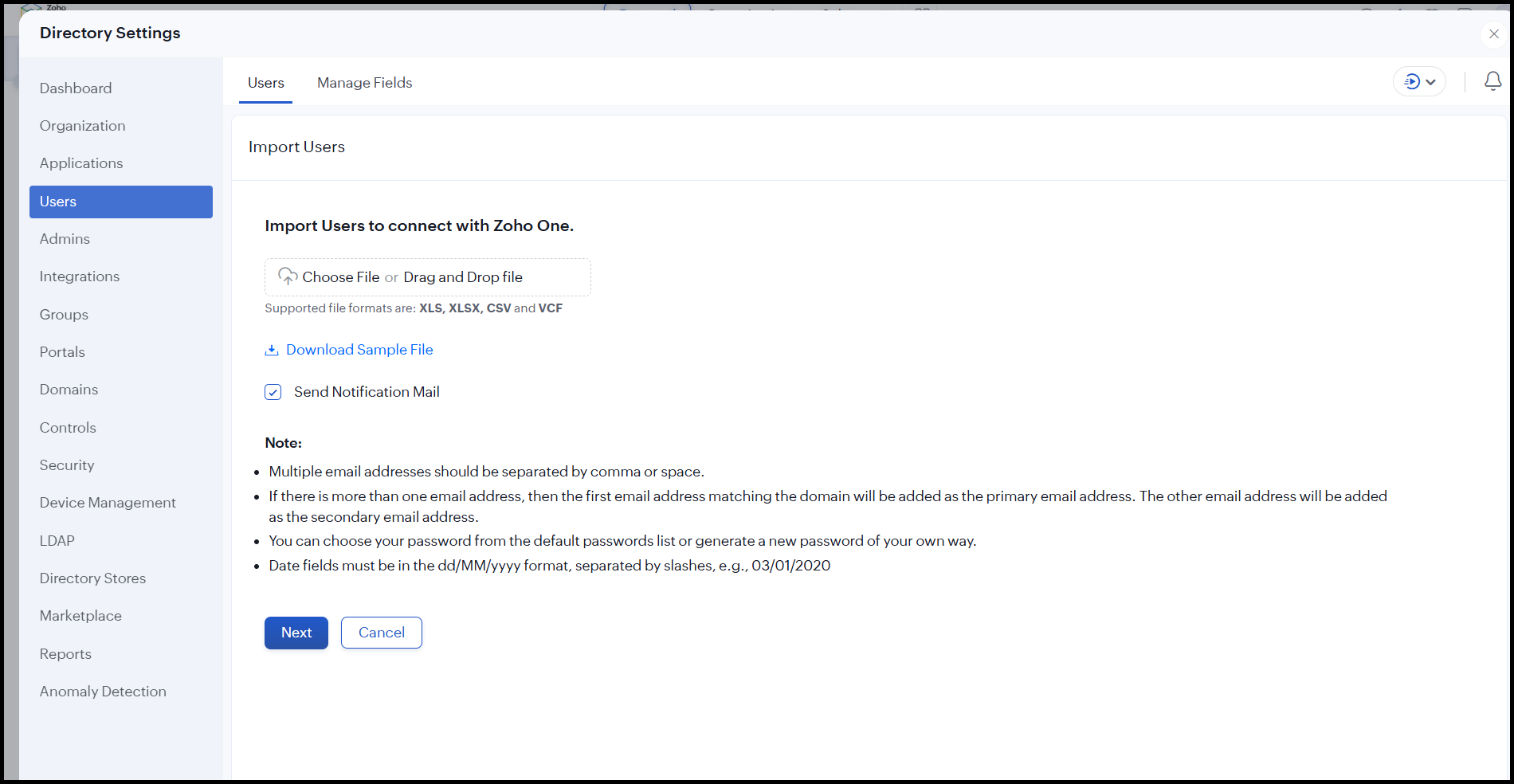Screen dimensions: 1514x784
Task: Select the Users tab
Action: (265, 83)
